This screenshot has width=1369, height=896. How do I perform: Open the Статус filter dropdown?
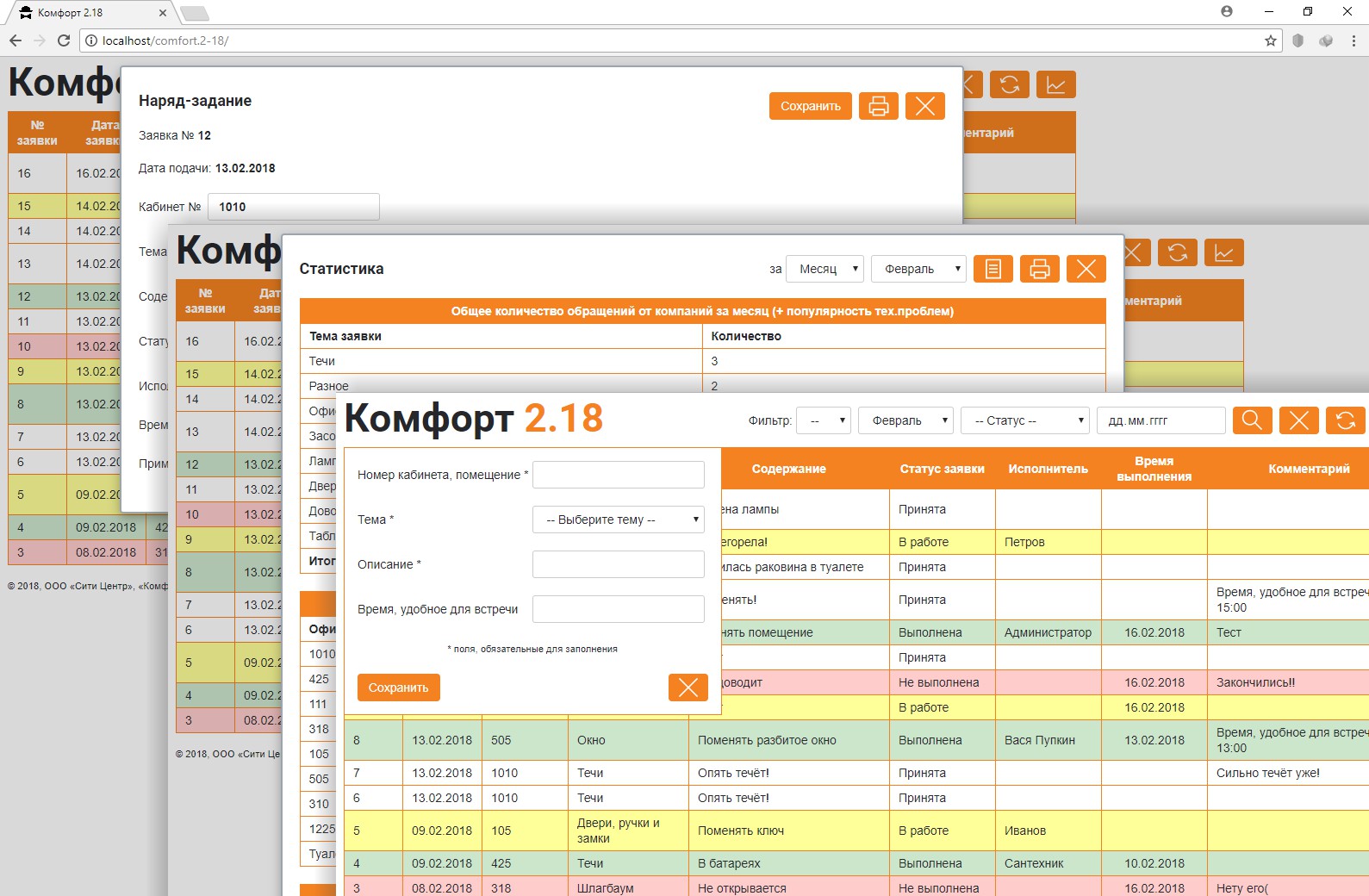point(1025,420)
